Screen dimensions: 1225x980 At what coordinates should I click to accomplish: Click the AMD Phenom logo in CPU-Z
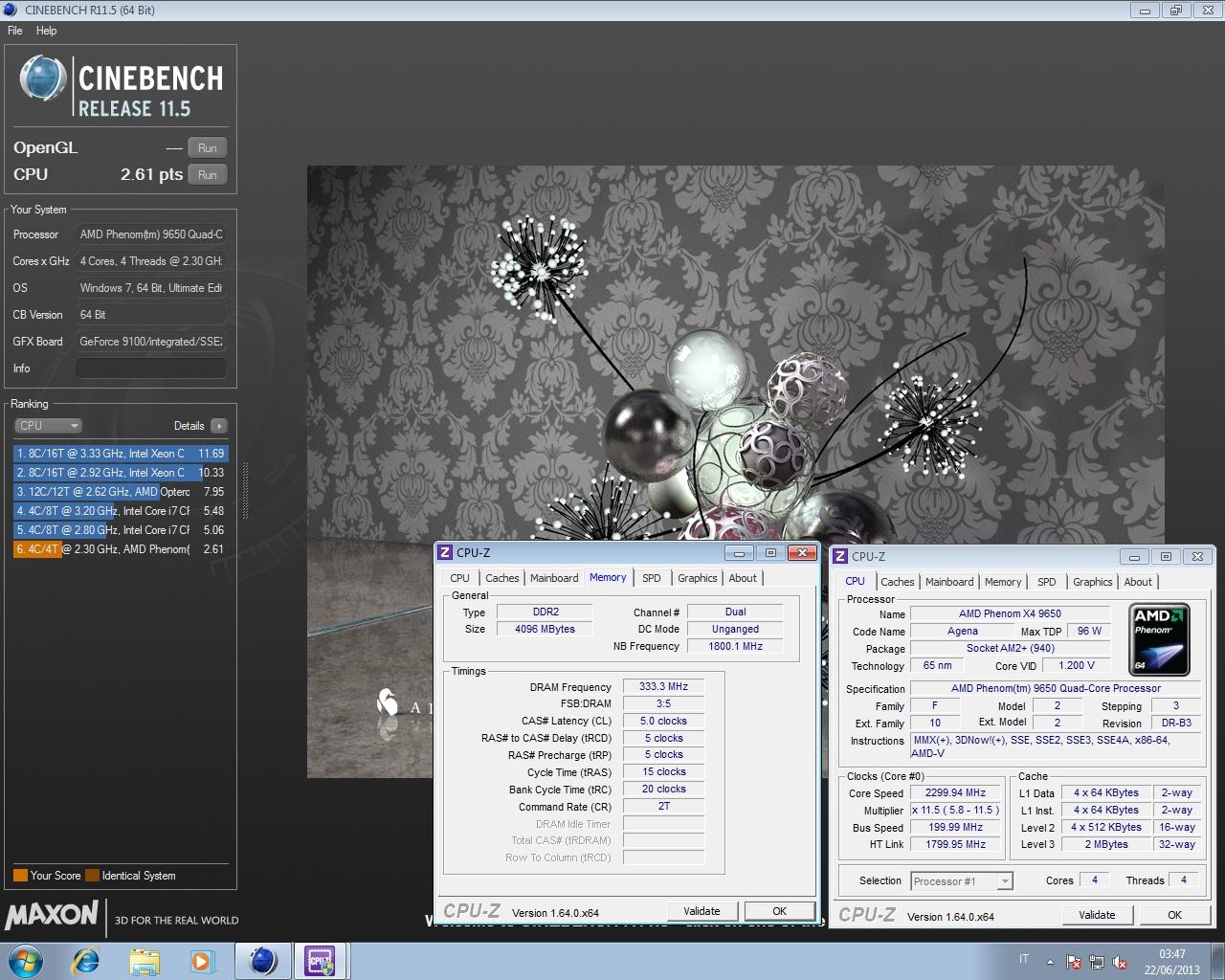[x=1160, y=639]
